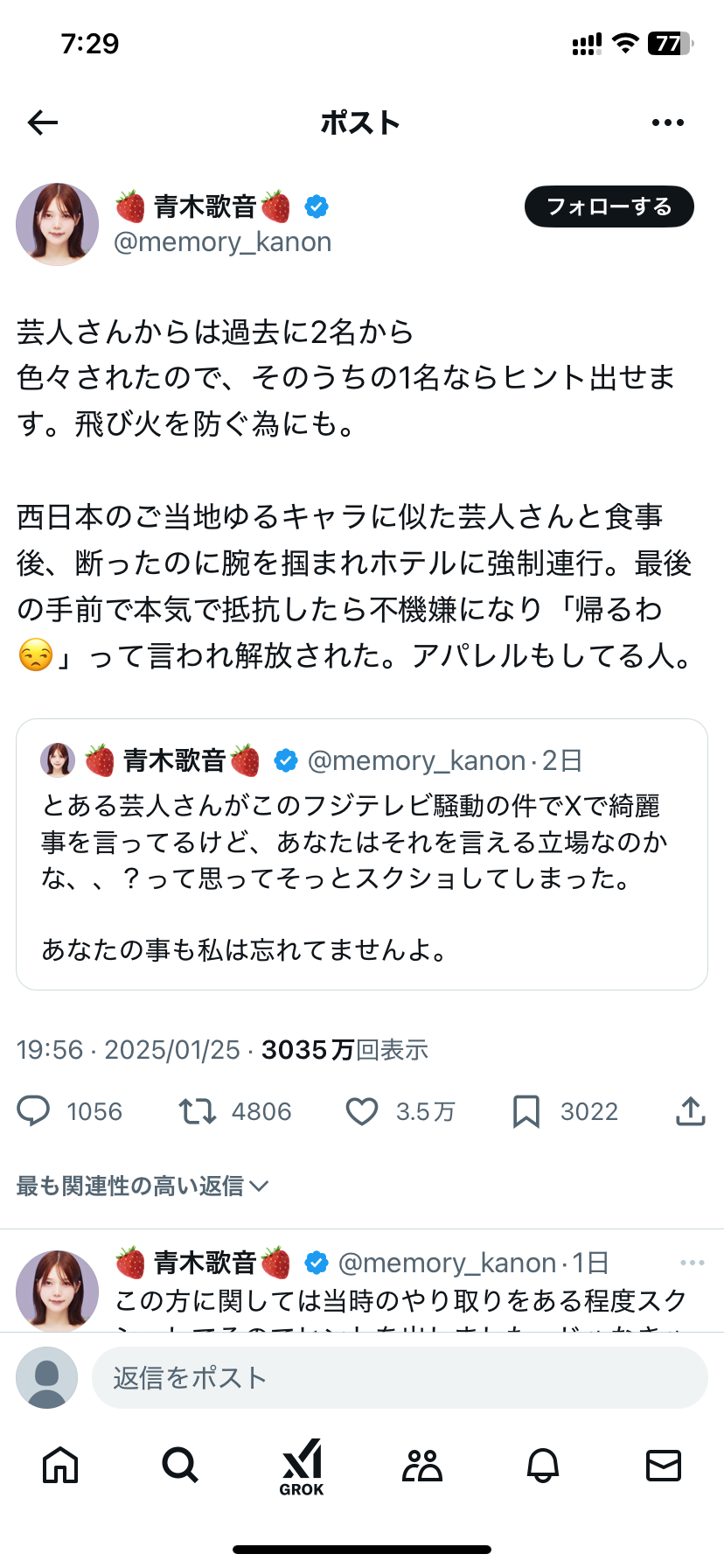Screen dimensions: 724x1568
Task: Tap the 返信をポスト reply input field
Action: tap(399, 1378)
